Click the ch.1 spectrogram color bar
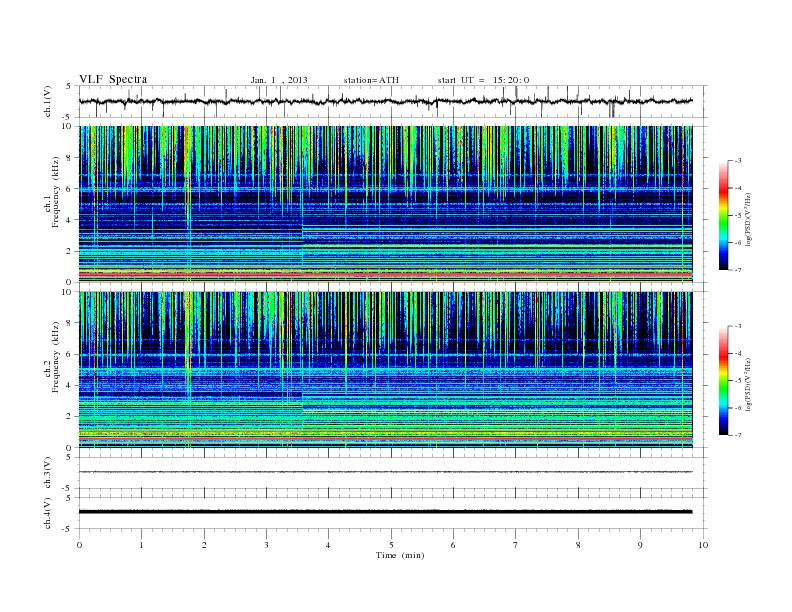 (723, 216)
